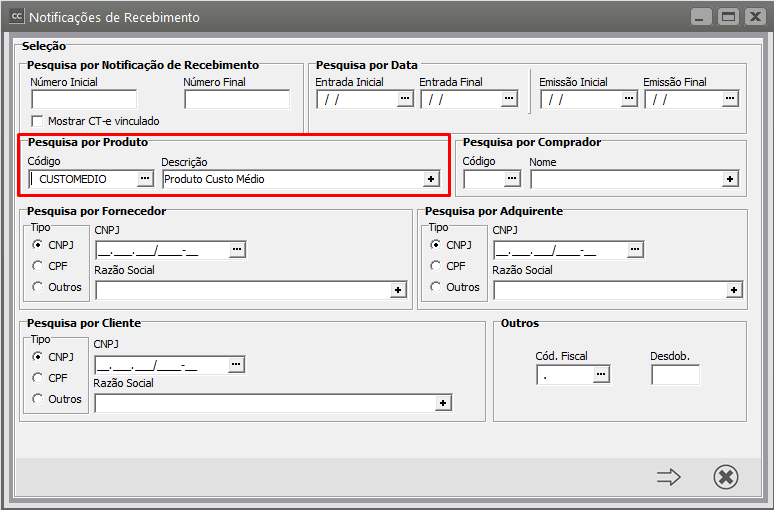774x510 pixels.
Task: Select Outros type under Pesquisa por Adquirente
Action: point(436,287)
